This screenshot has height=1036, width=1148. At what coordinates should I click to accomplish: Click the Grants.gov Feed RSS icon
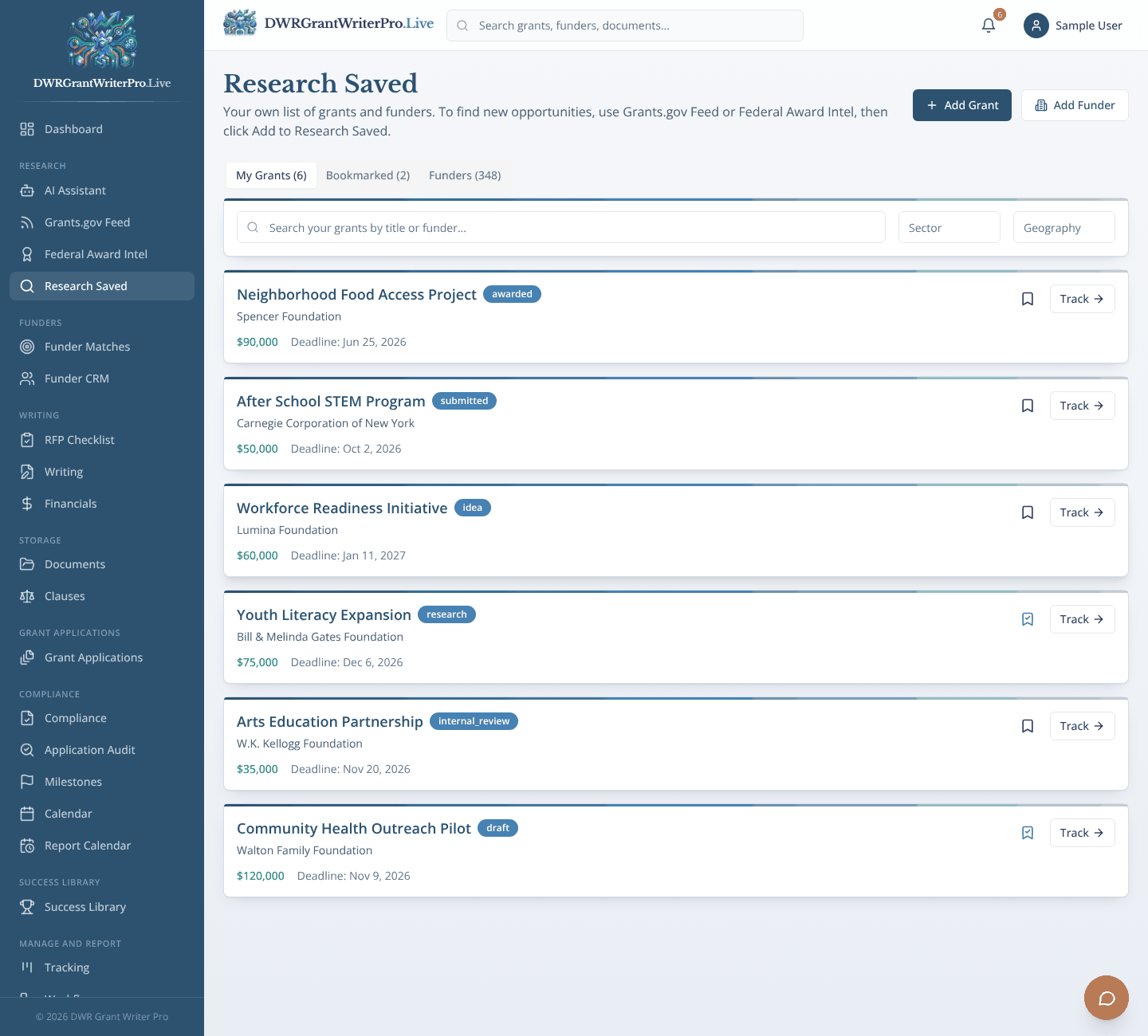pyautogui.click(x=27, y=222)
